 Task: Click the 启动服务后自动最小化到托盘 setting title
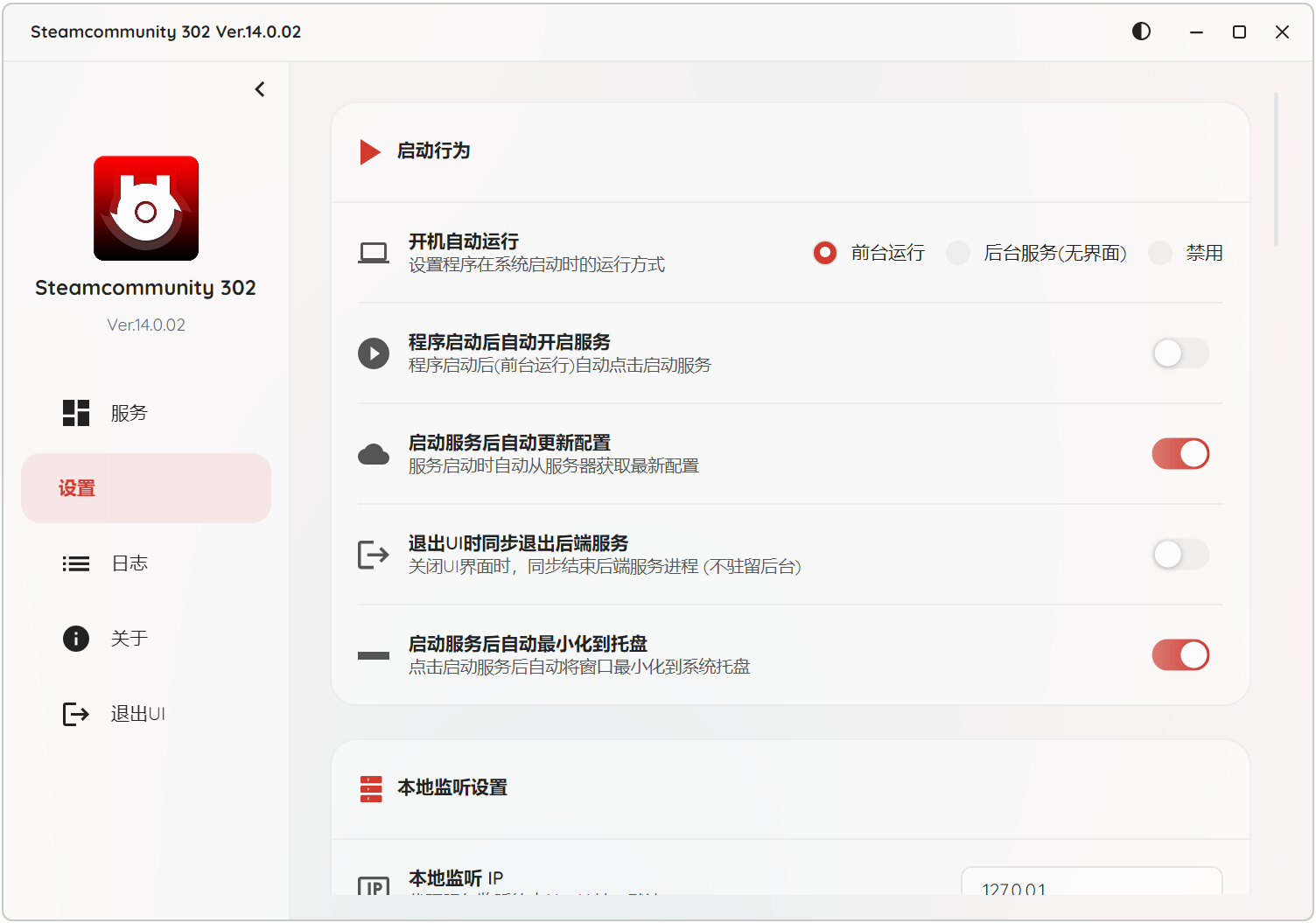pos(528,644)
